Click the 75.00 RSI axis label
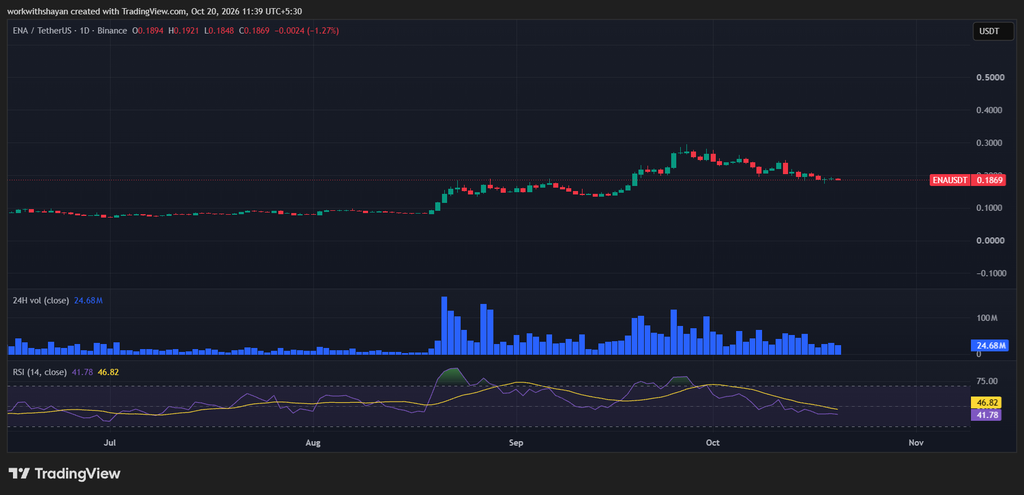 pyautogui.click(x=987, y=381)
